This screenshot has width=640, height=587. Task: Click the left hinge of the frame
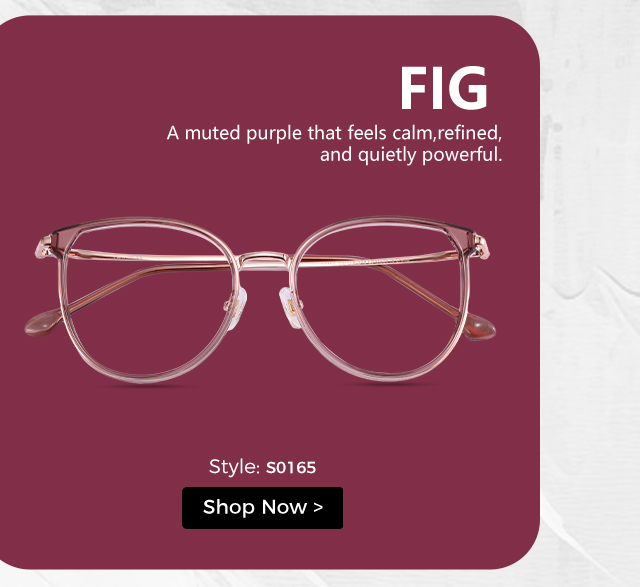(44, 247)
